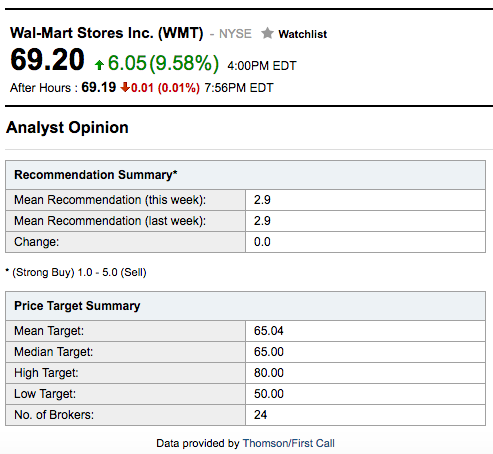493x454 pixels.
Task: Click the Recommendation Summary table header
Action: (x=245, y=175)
